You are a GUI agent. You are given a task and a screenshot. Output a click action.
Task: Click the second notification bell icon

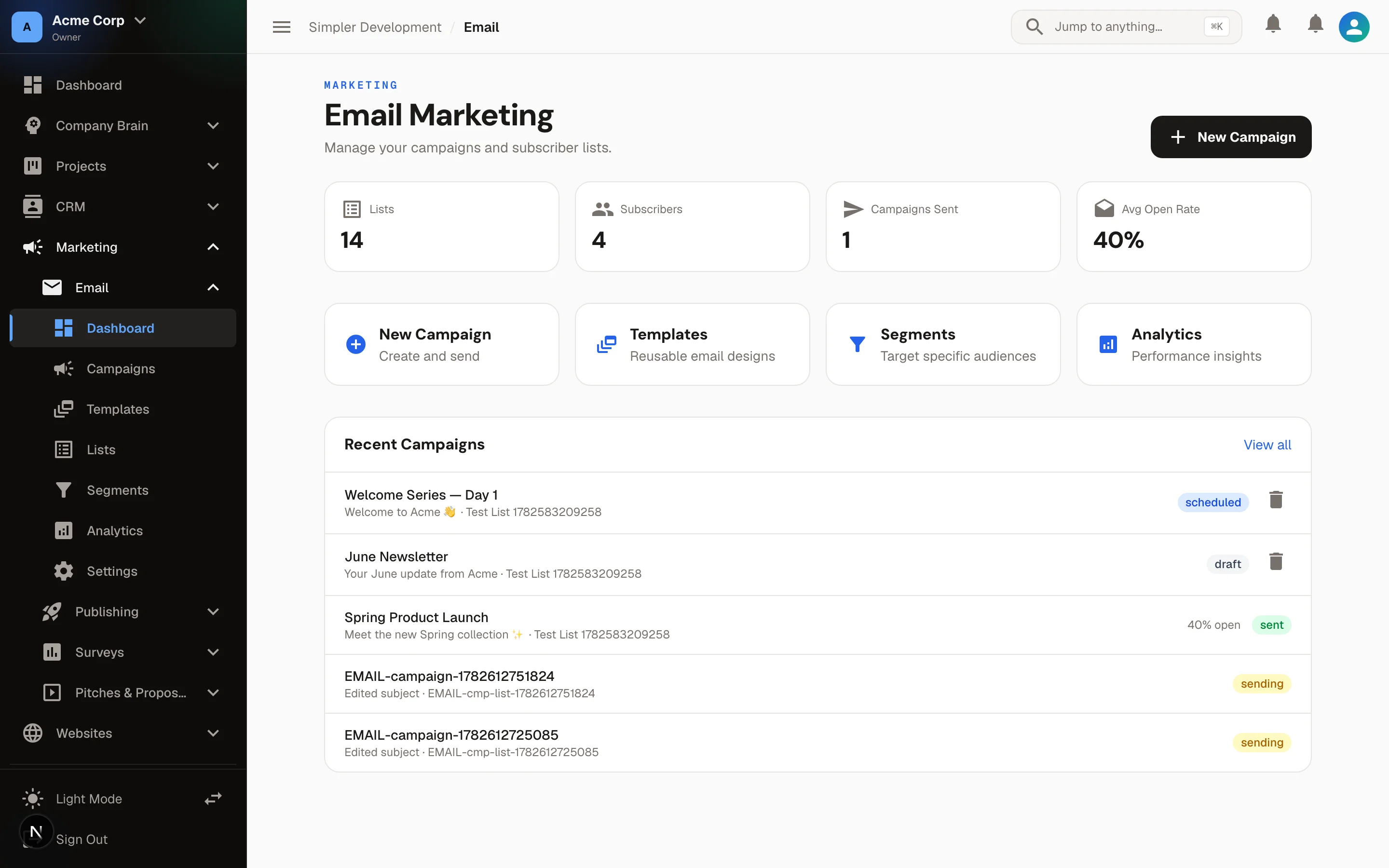(1316, 24)
